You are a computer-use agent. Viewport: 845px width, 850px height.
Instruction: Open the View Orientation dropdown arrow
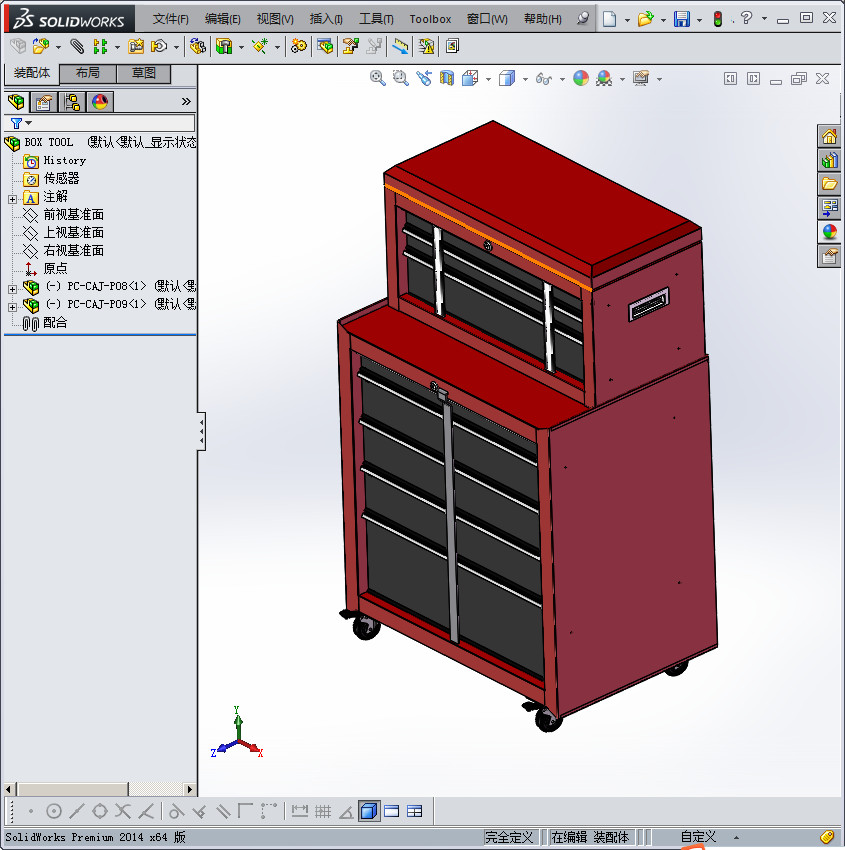click(x=488, y=79)
